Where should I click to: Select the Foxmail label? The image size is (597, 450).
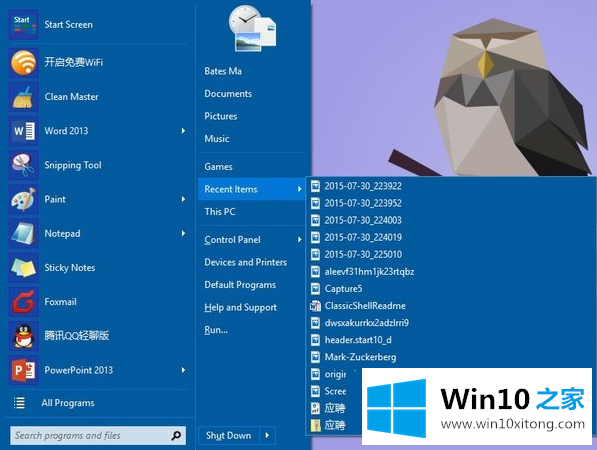coord(60,302)
